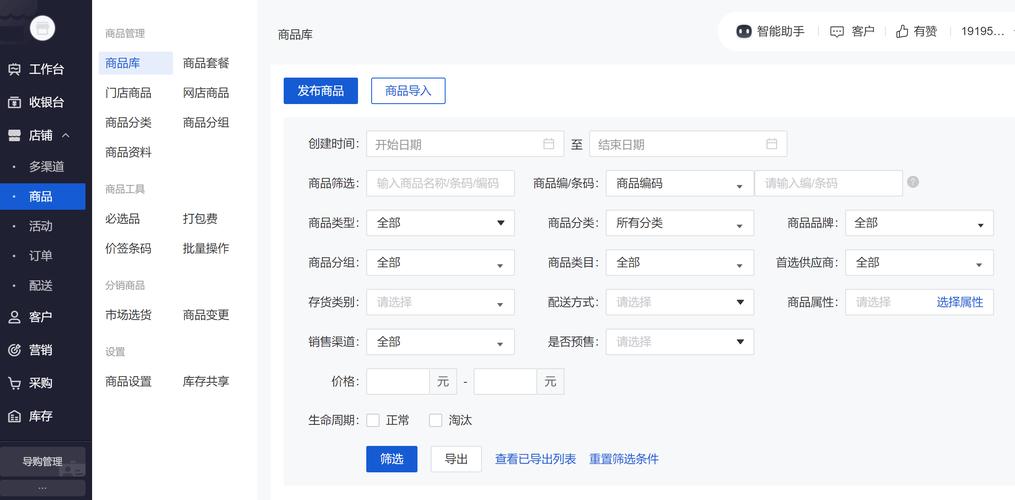The width and height of the screenshot is (1015, 500).
Task: Select 商品 in the sidebar
Action: tap(43, 196)
